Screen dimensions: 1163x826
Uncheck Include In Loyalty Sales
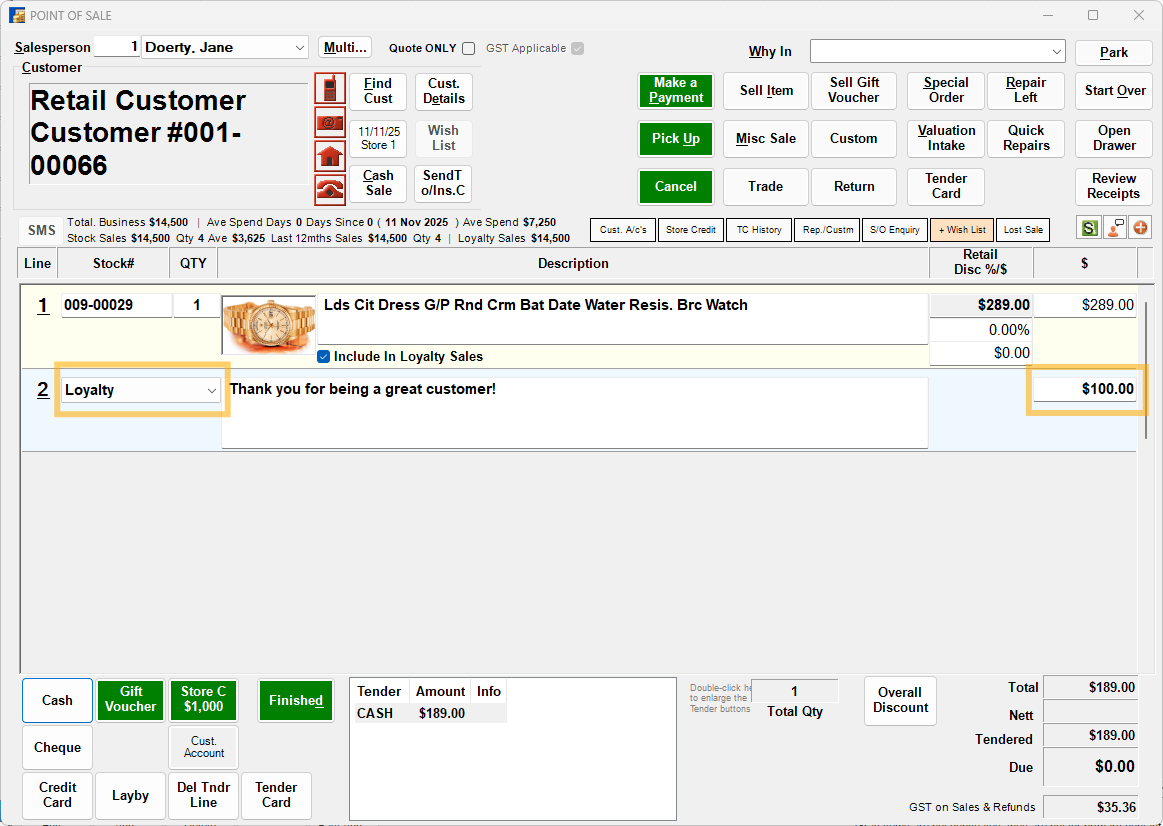[x=324, y=356]
